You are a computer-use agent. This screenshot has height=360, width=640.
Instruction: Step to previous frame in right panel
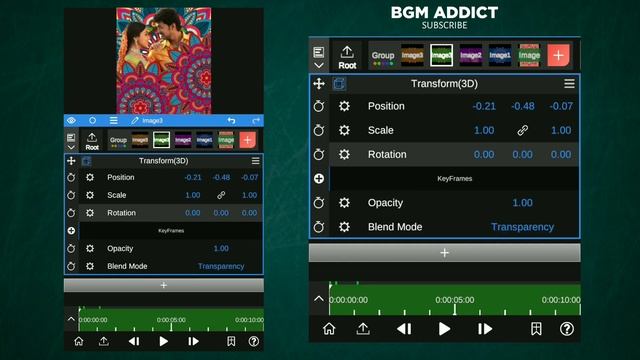click(404, 329)
